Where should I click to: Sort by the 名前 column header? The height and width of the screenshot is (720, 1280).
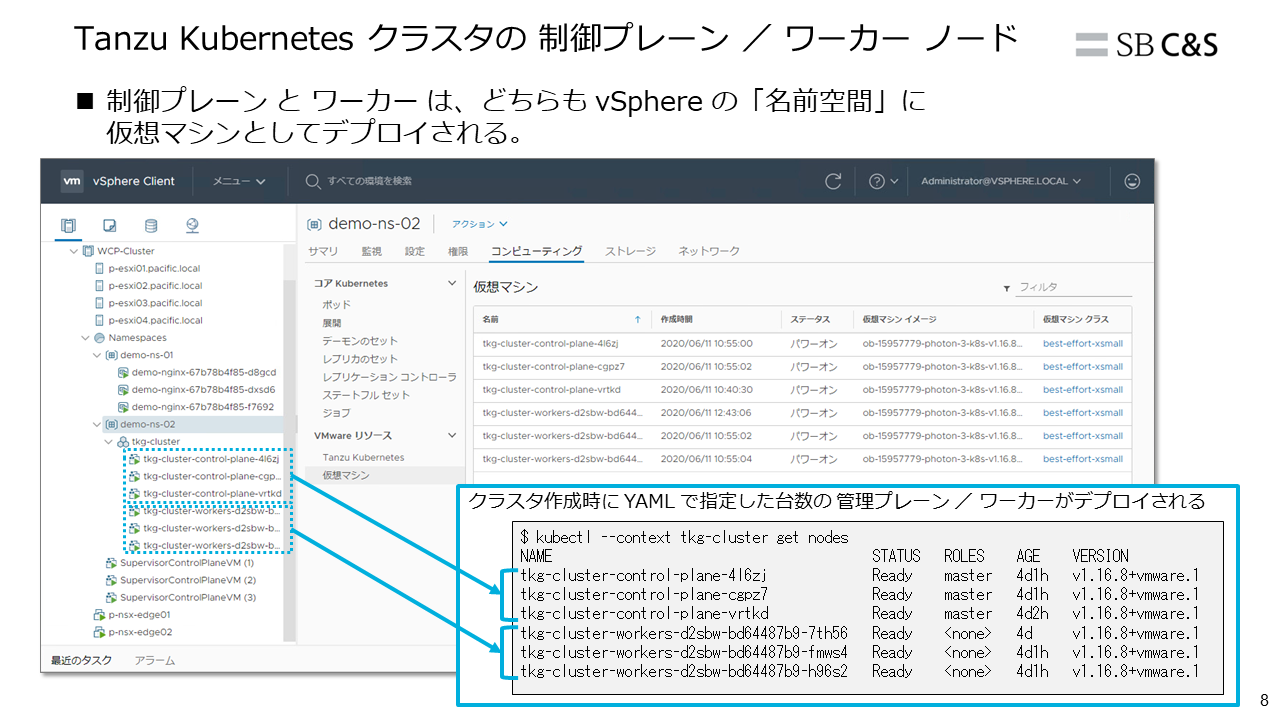(x=490, y=319)
